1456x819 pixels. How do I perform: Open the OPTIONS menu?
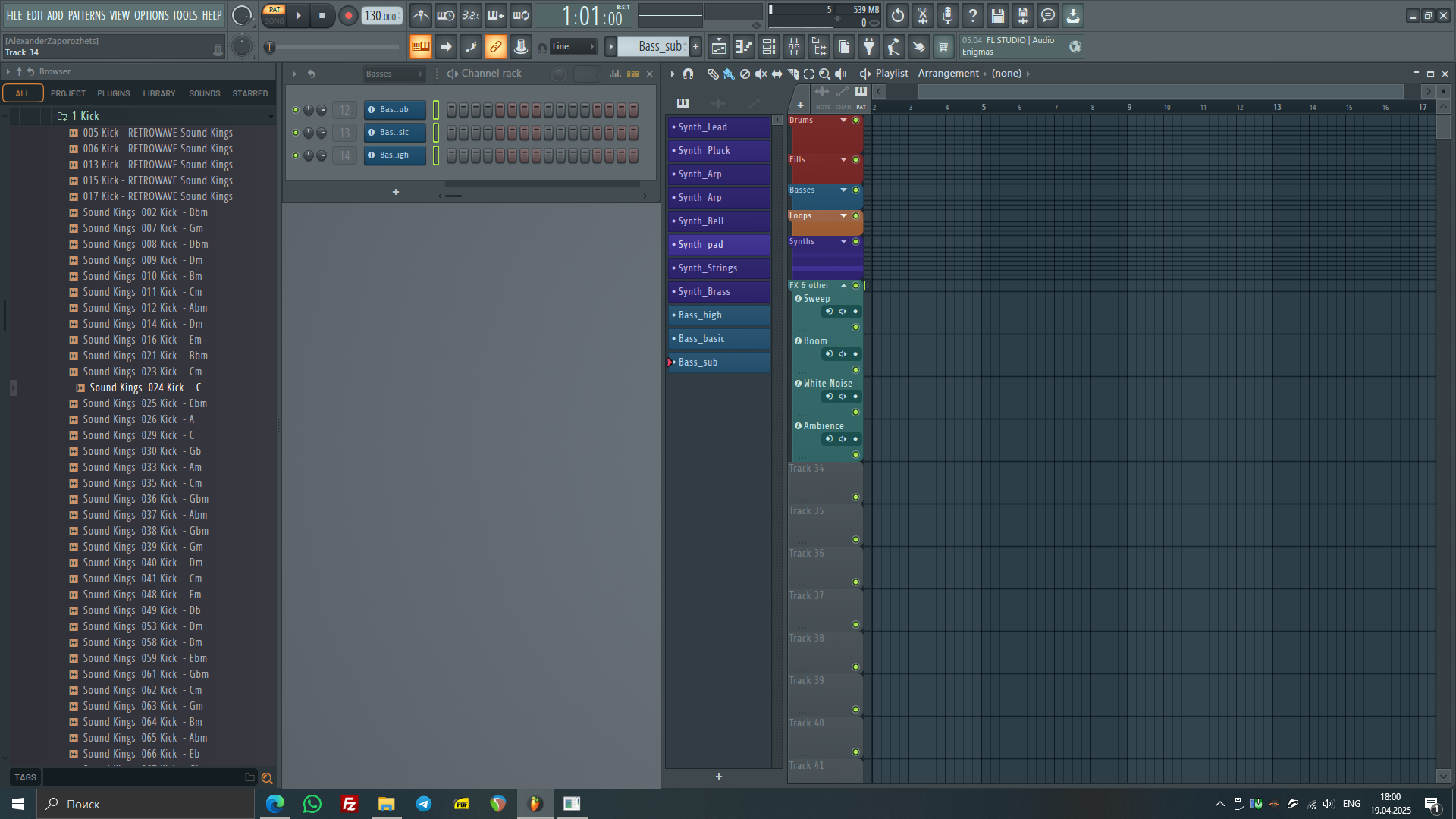click(152, 15)
